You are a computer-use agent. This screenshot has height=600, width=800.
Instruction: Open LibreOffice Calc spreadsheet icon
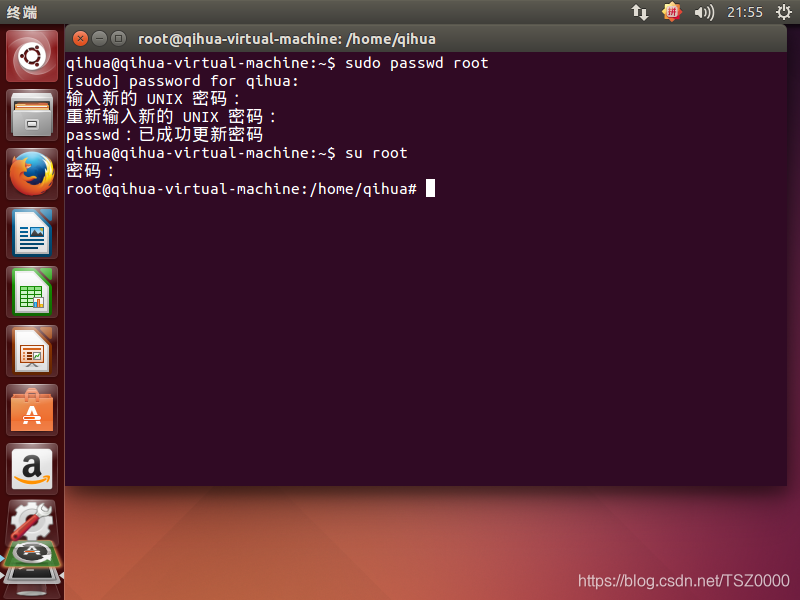pos(32,292)
